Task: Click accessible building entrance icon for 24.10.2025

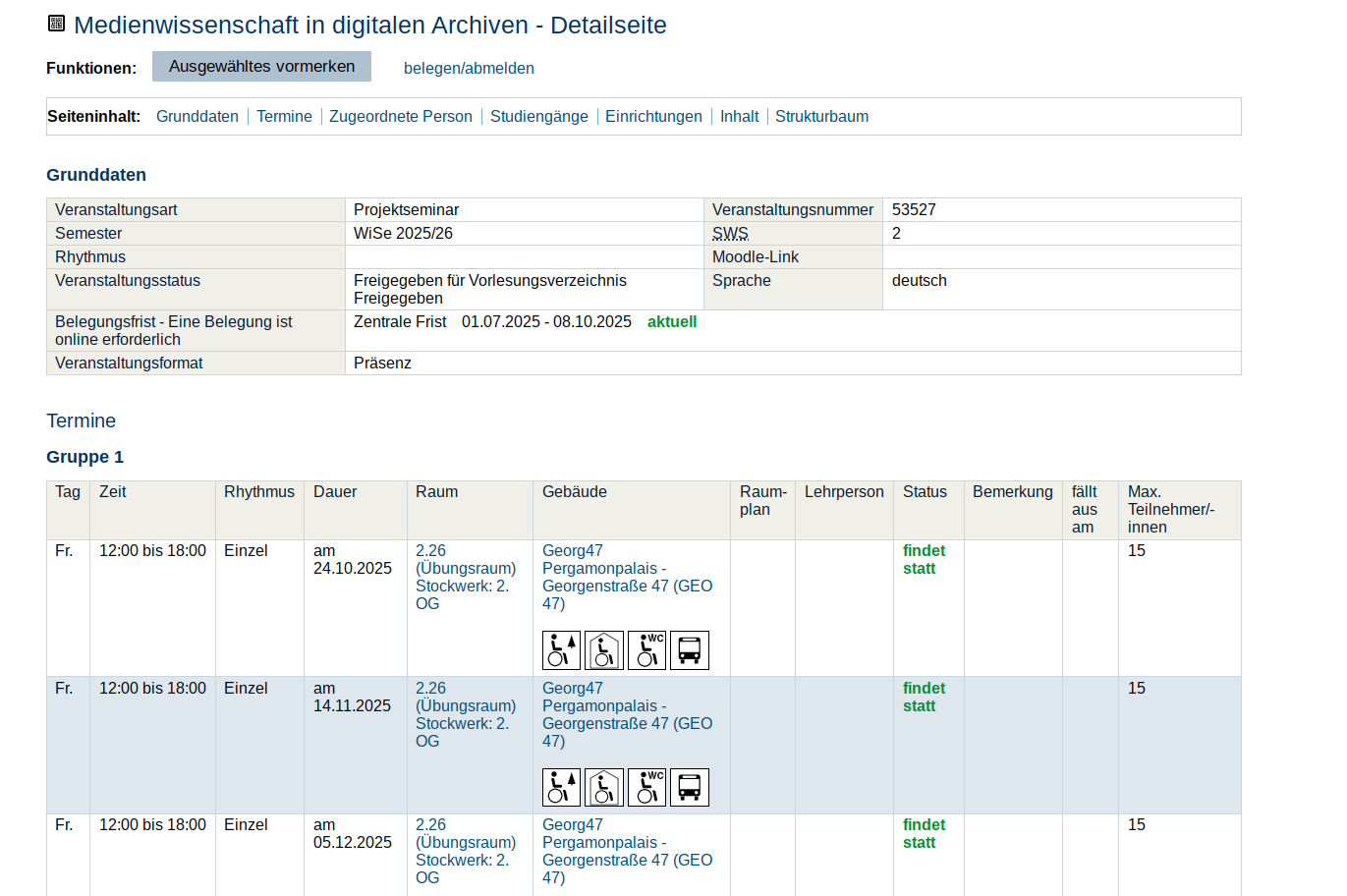Action: (604, 650)
